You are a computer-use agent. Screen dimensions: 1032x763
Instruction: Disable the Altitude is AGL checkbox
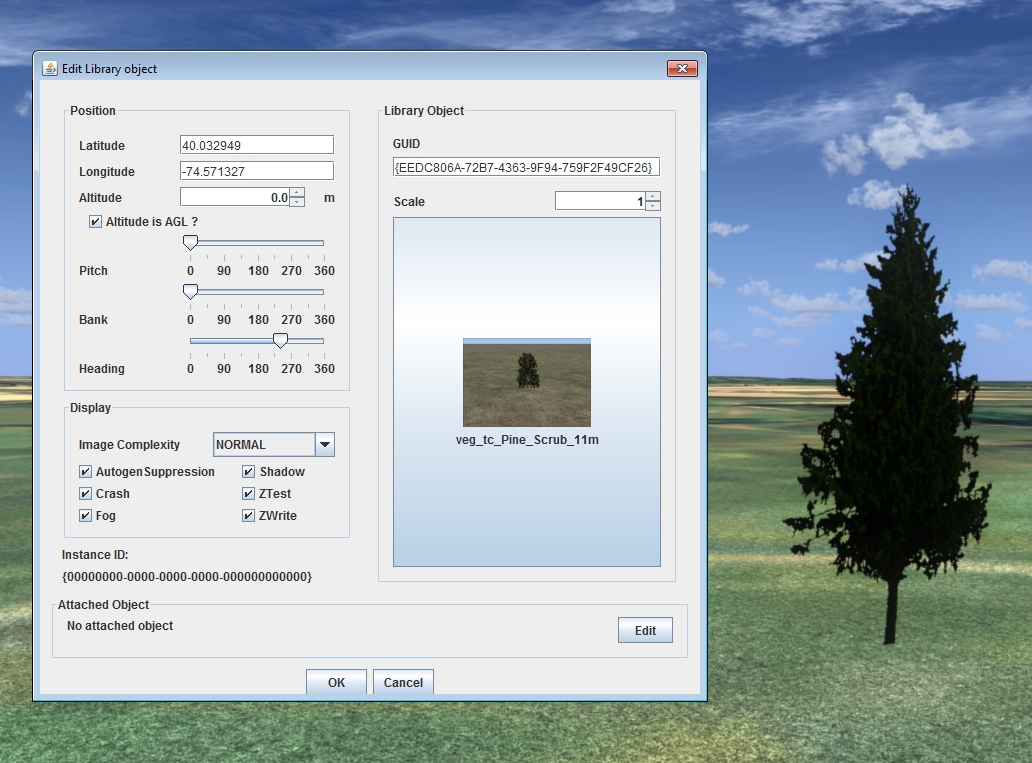[96, 221]
